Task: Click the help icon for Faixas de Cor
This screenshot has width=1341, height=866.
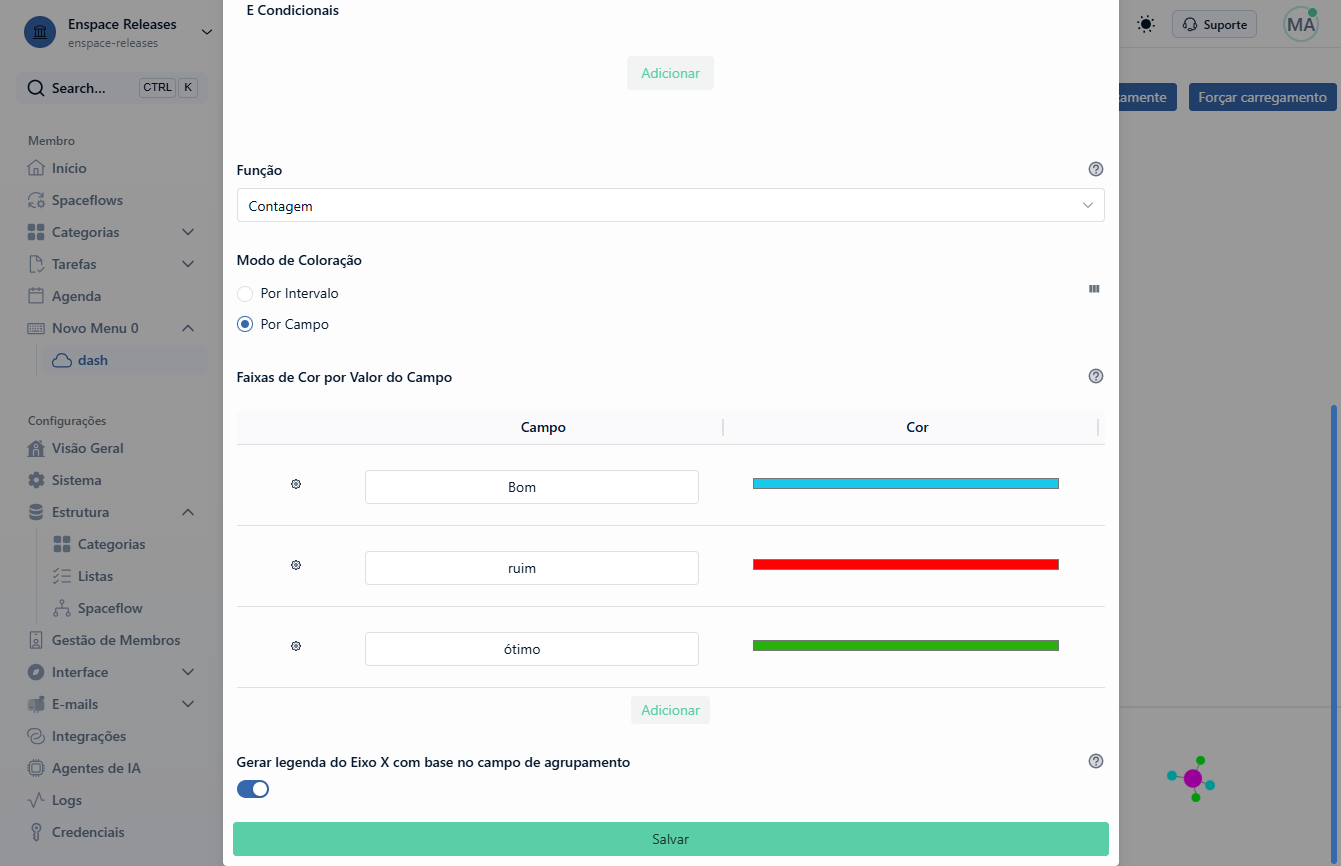Action: tap(1096, 377)
